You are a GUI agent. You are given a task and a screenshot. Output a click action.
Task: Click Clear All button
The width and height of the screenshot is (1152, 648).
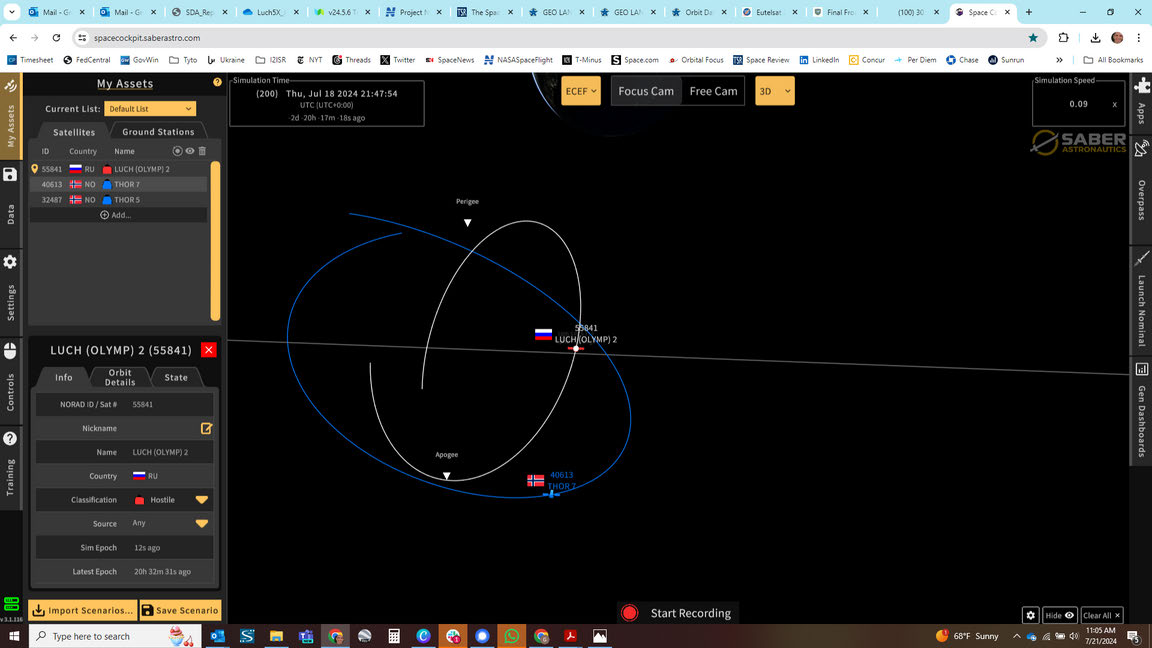click(x=1101, y=615)
